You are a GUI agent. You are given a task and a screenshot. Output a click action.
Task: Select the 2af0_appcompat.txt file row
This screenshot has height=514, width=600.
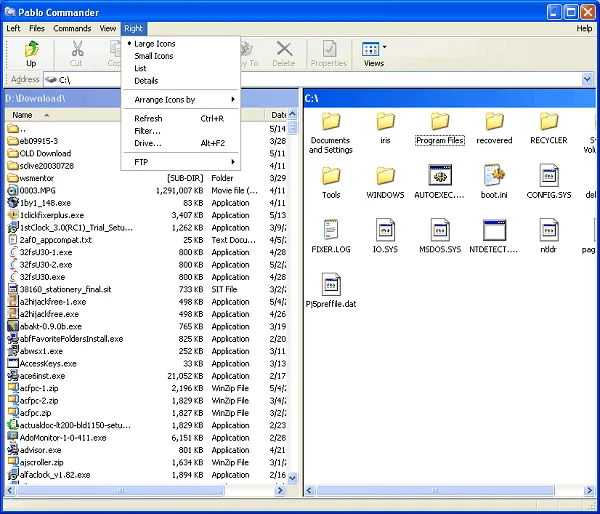point(145,240)
